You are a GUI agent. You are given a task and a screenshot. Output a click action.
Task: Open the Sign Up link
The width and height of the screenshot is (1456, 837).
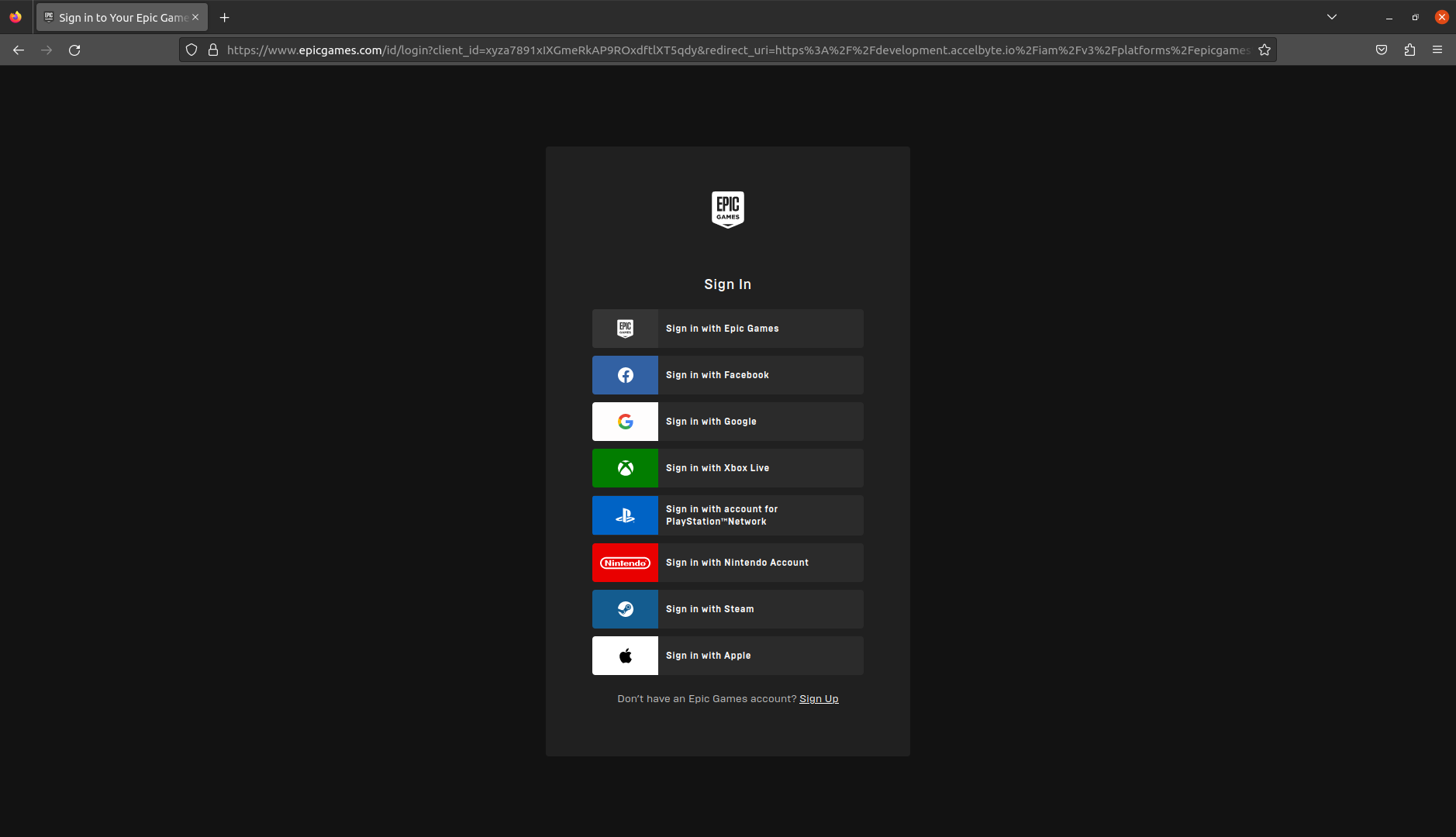[819, 699]
